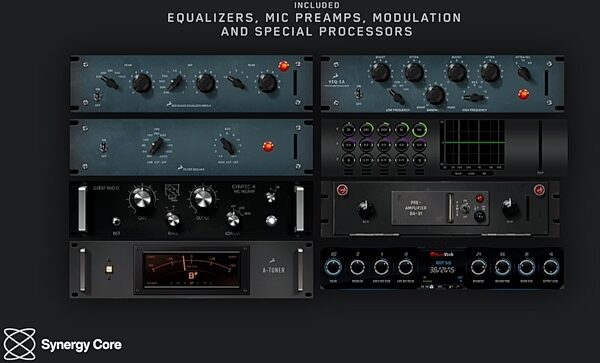Click the reverb unit's leftmost knob
Viewport: 600px width, 363px height.
(333, 267)
